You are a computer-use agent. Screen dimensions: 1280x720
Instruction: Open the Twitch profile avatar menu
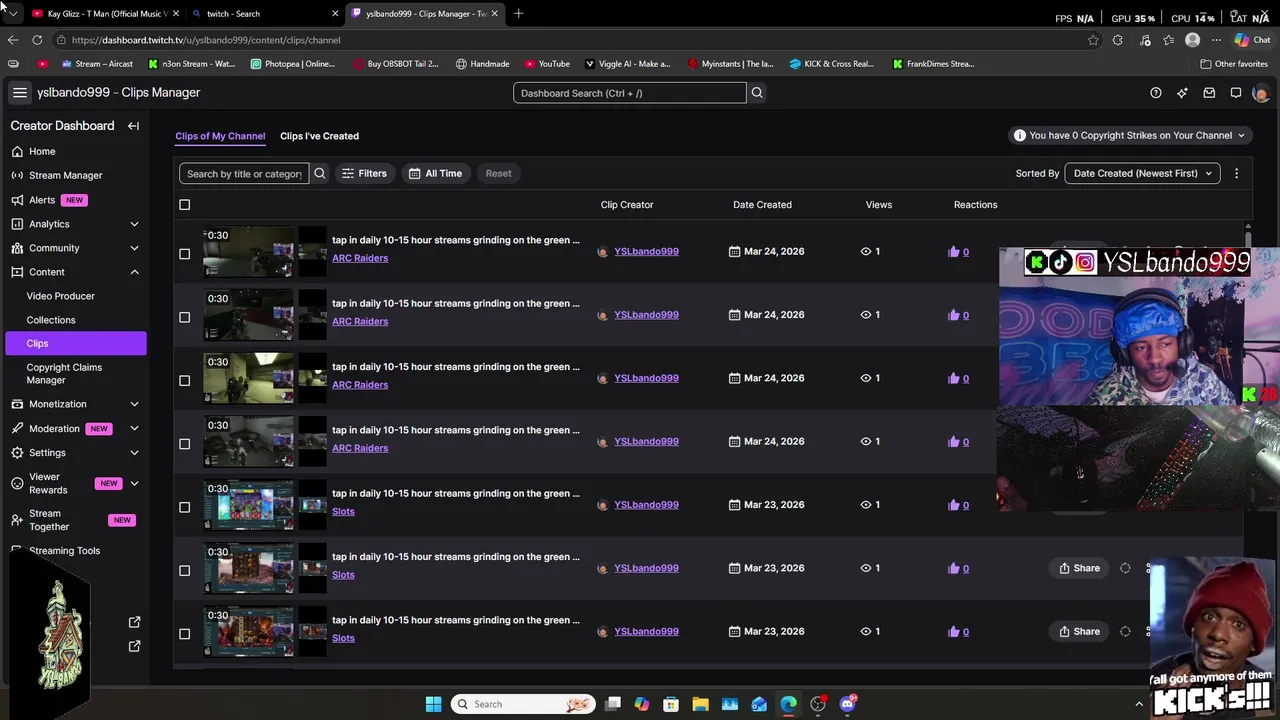point(1260,93)
